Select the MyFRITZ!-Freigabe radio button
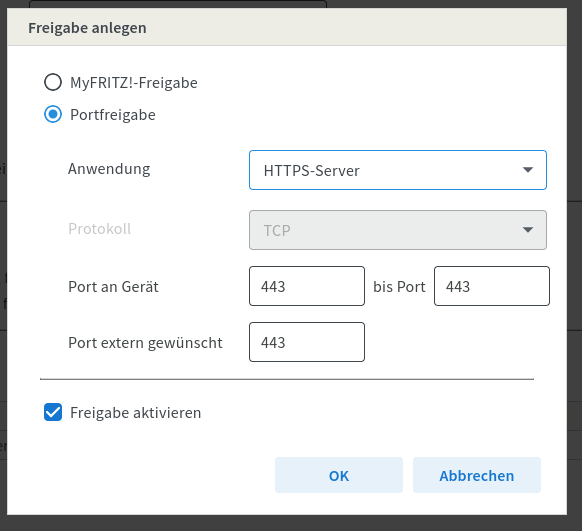Screen dimensions: 582x531 [53, 82]
